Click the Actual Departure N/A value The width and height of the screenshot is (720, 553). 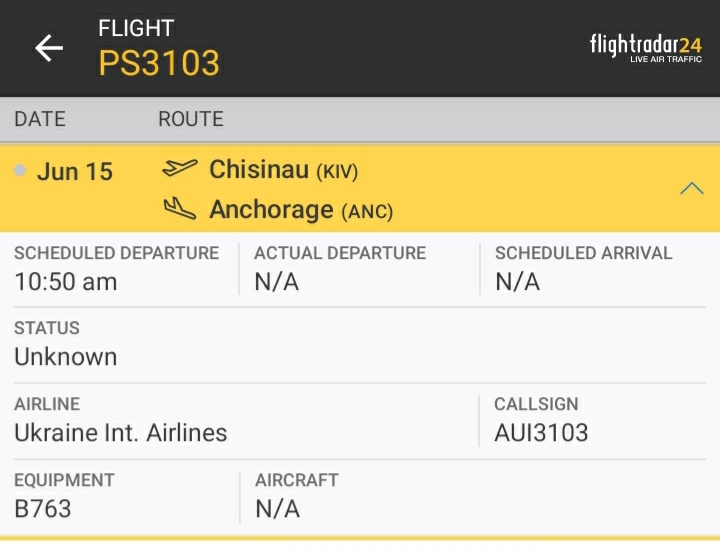click(x=277, y=282)
